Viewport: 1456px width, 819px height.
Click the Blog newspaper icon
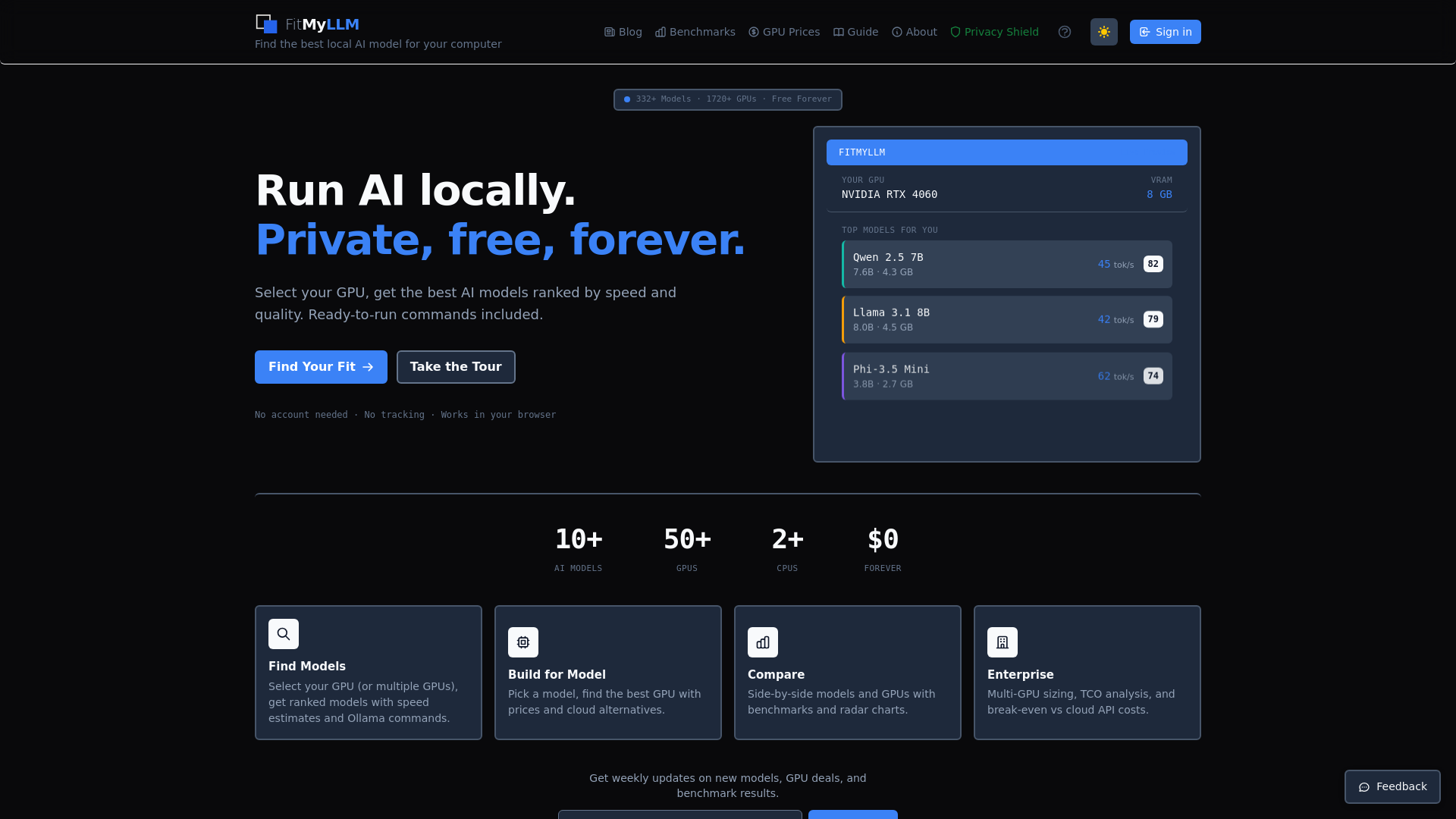(609, 32)
